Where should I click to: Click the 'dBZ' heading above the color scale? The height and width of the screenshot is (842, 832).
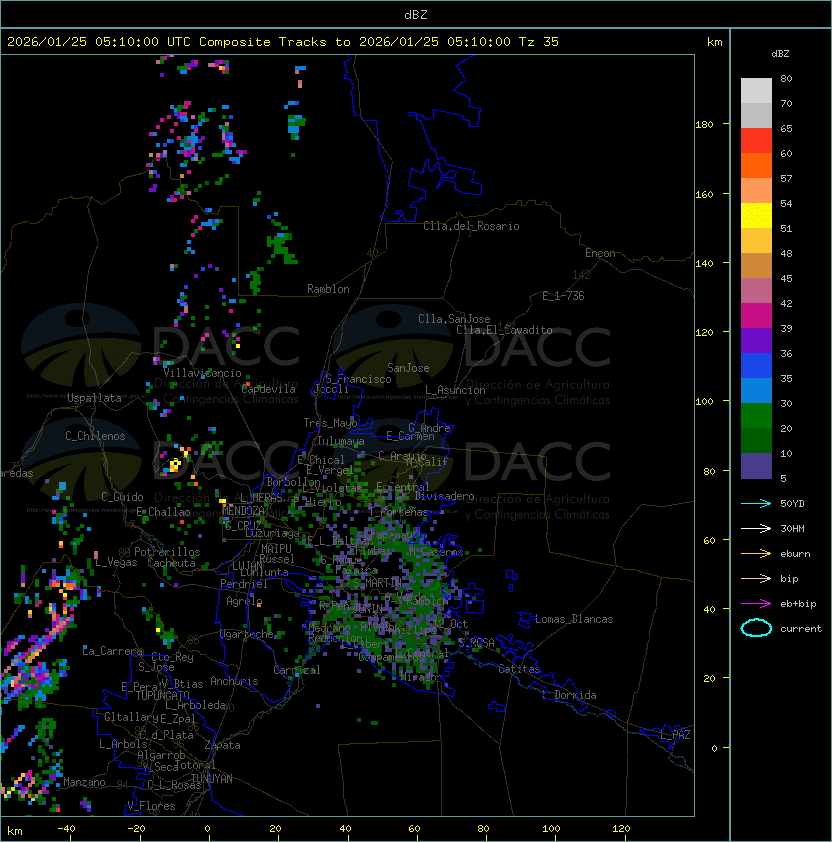pos(780,54)
